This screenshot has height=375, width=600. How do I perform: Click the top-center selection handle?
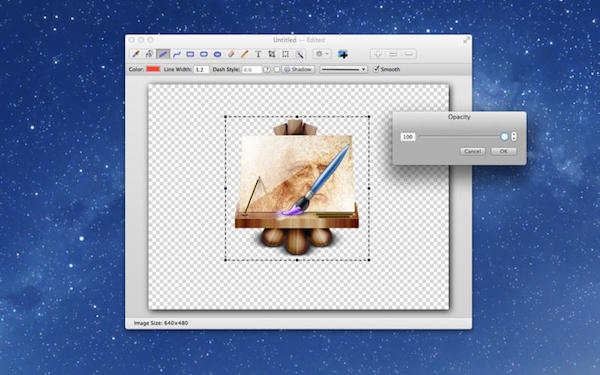297,117
